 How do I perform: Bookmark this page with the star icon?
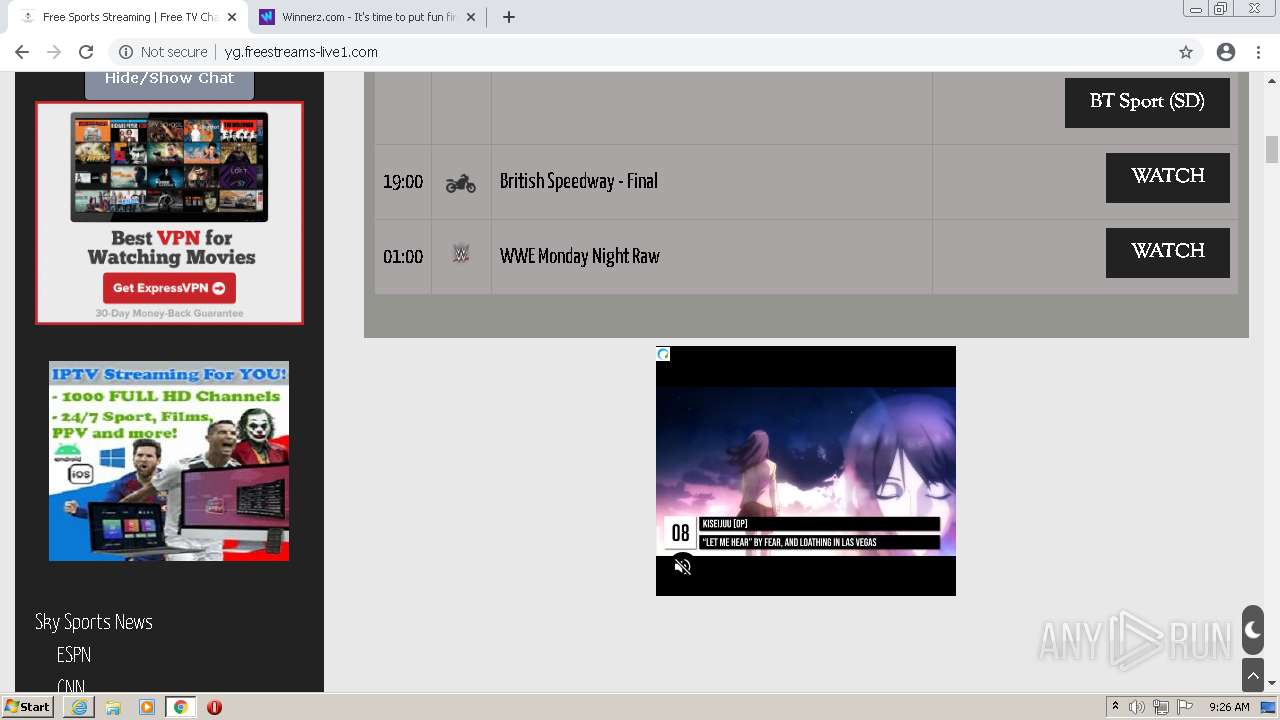coord(1186,52)
